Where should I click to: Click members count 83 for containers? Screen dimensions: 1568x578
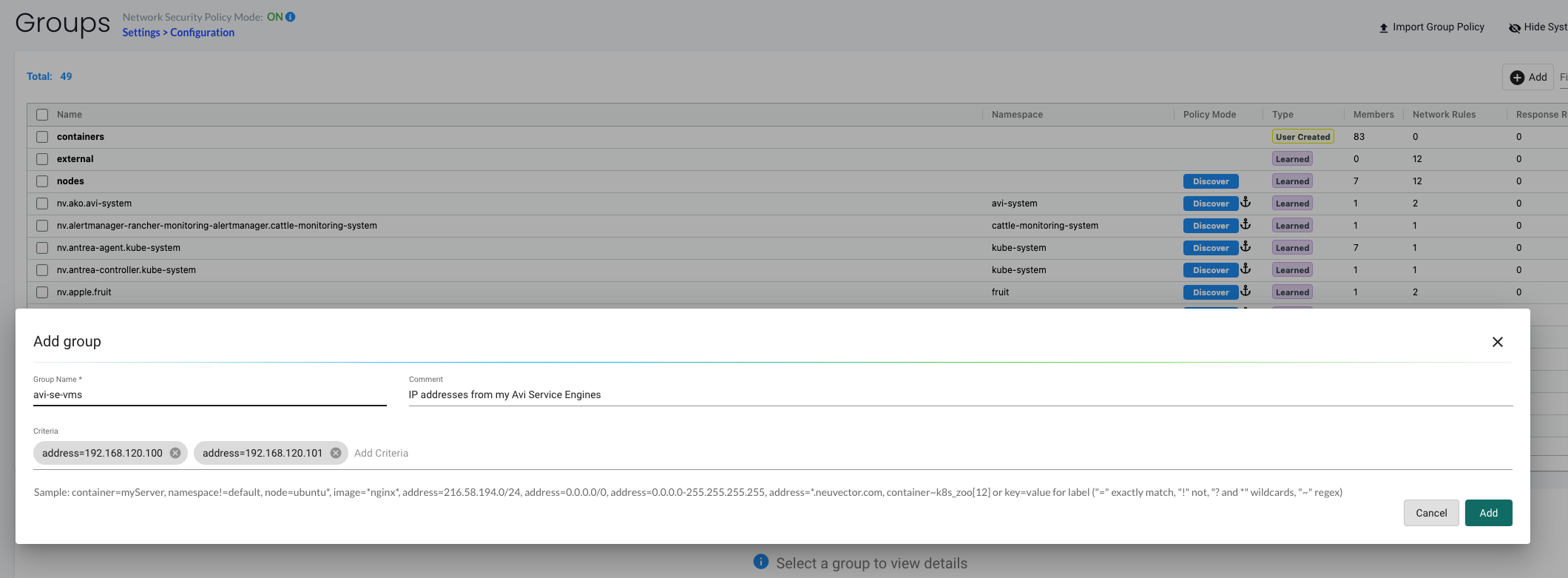coord(1359,137)
